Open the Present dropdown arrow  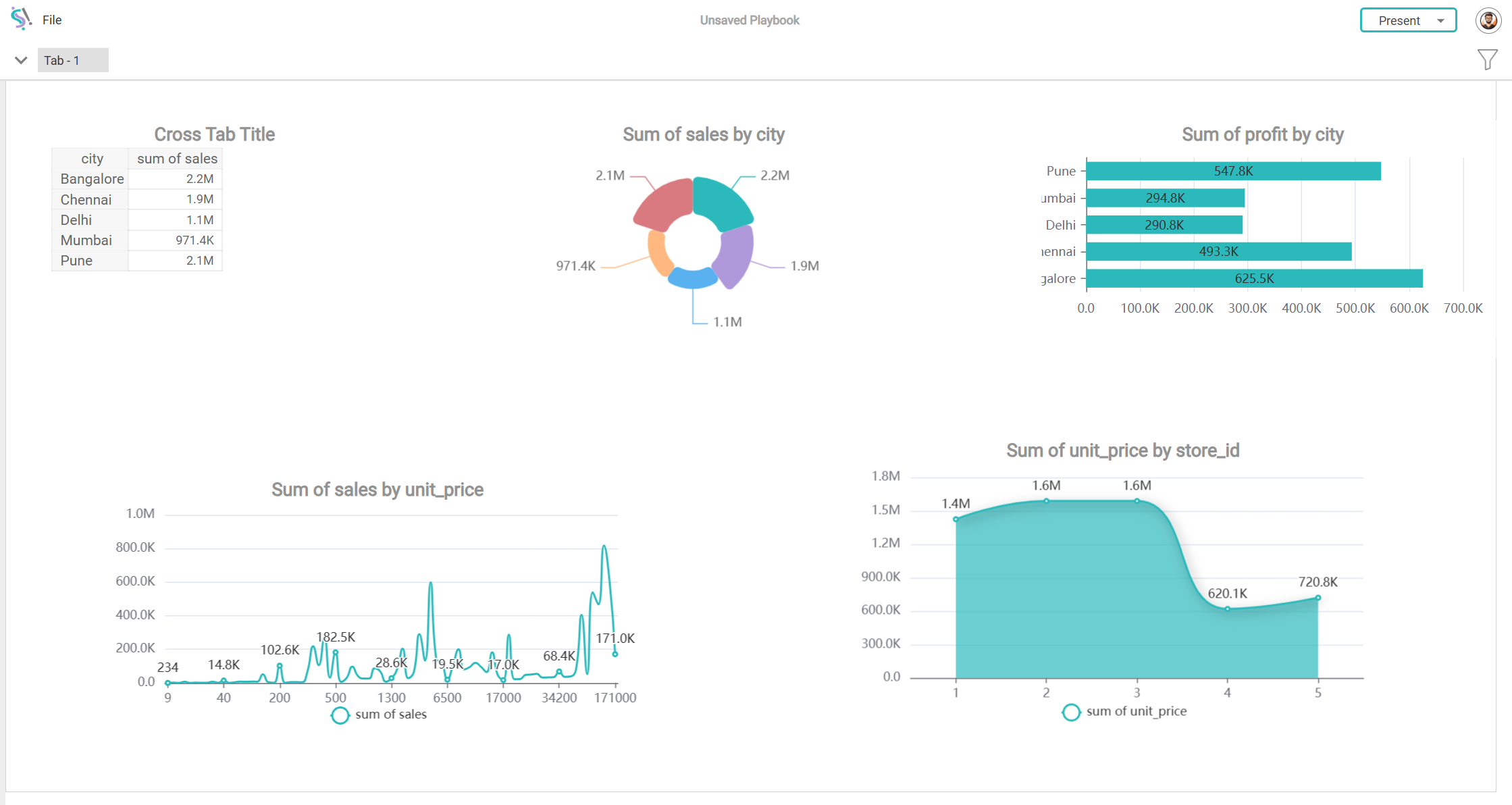click(1440, 21)
